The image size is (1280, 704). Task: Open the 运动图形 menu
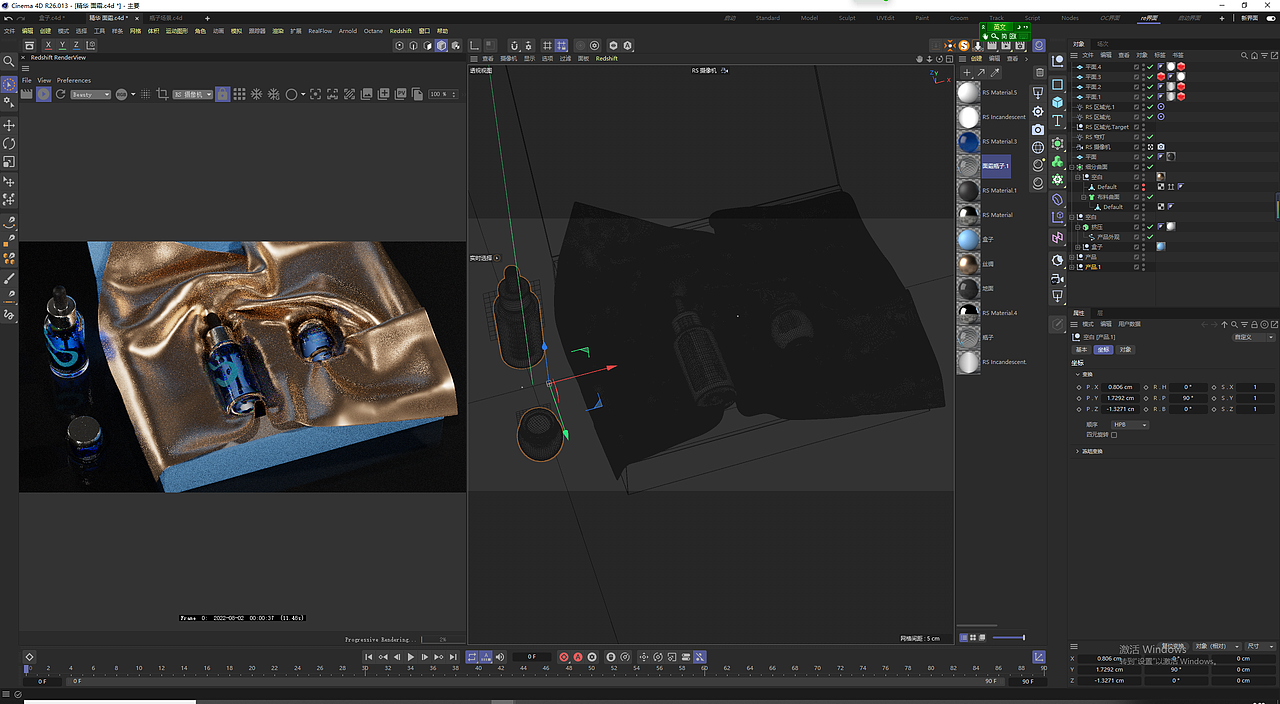176,31
